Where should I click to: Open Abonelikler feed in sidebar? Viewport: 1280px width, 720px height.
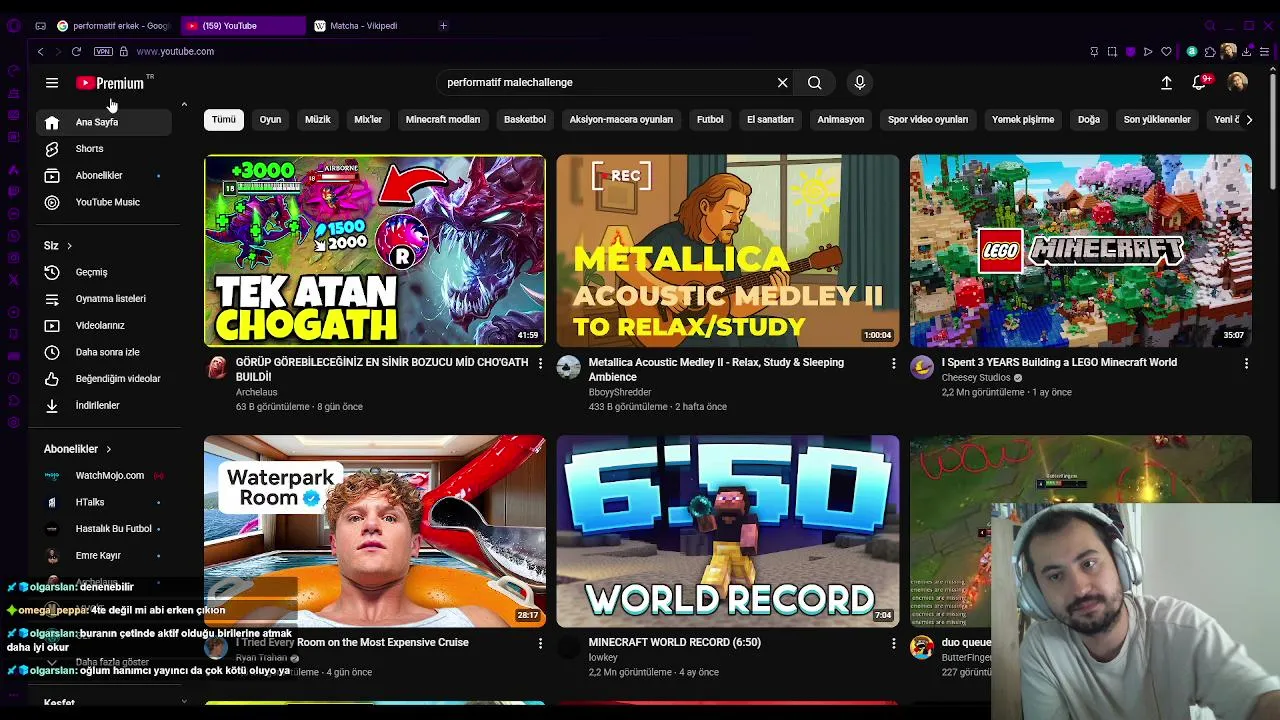[x=104, y=175]
